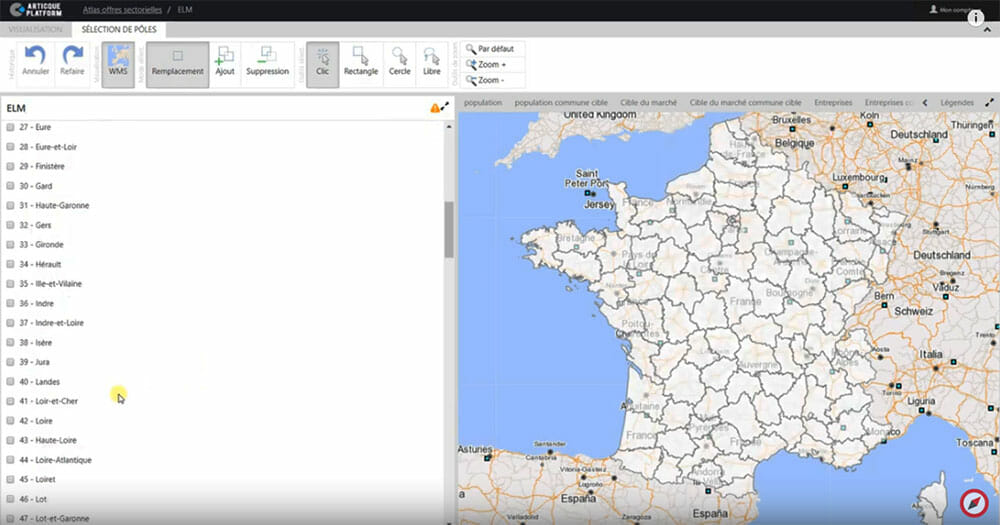
Task: Click the '36 - Indre' list label
Action: [x=36, y=304]
